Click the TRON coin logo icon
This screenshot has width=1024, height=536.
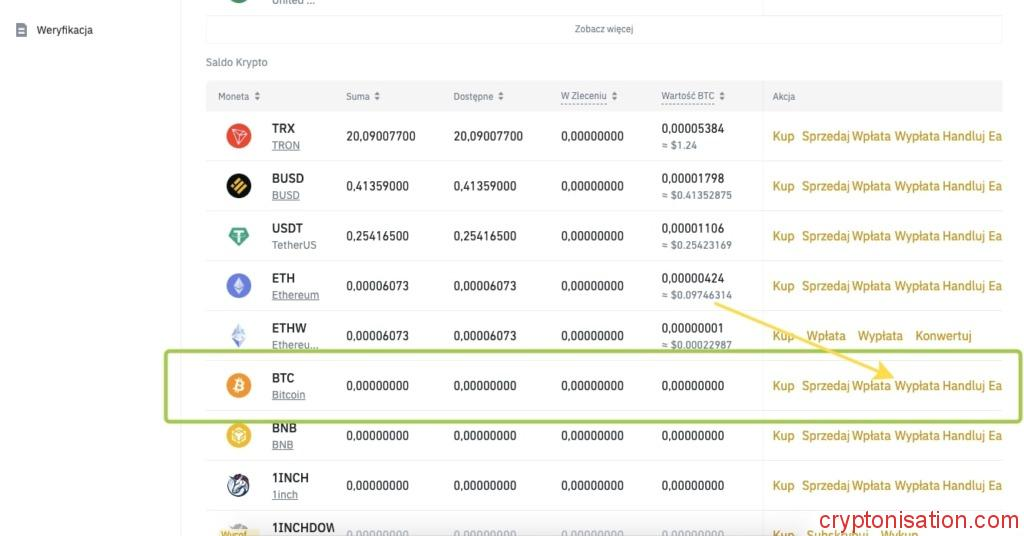pyautogui.click(x=239, y=136)
